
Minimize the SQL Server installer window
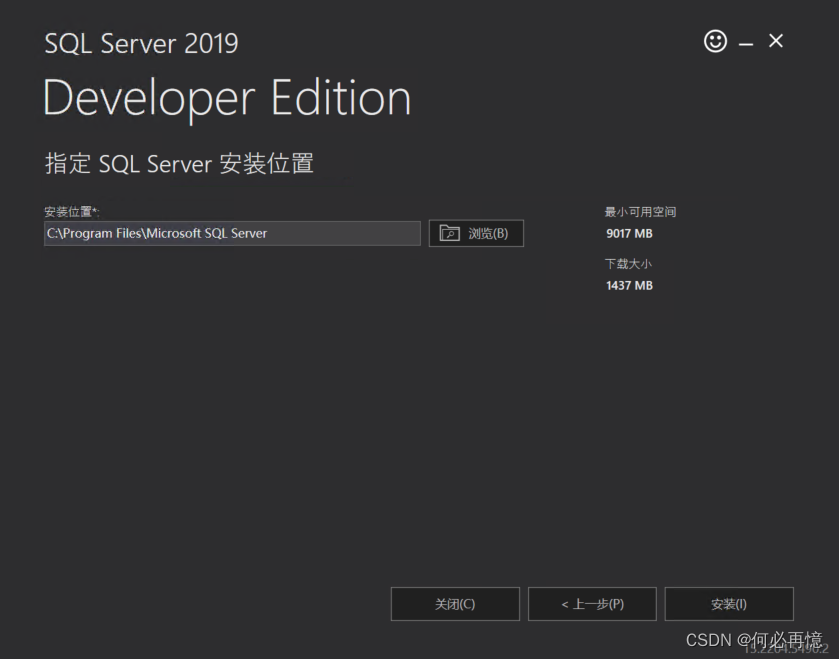tap(746, 44)
